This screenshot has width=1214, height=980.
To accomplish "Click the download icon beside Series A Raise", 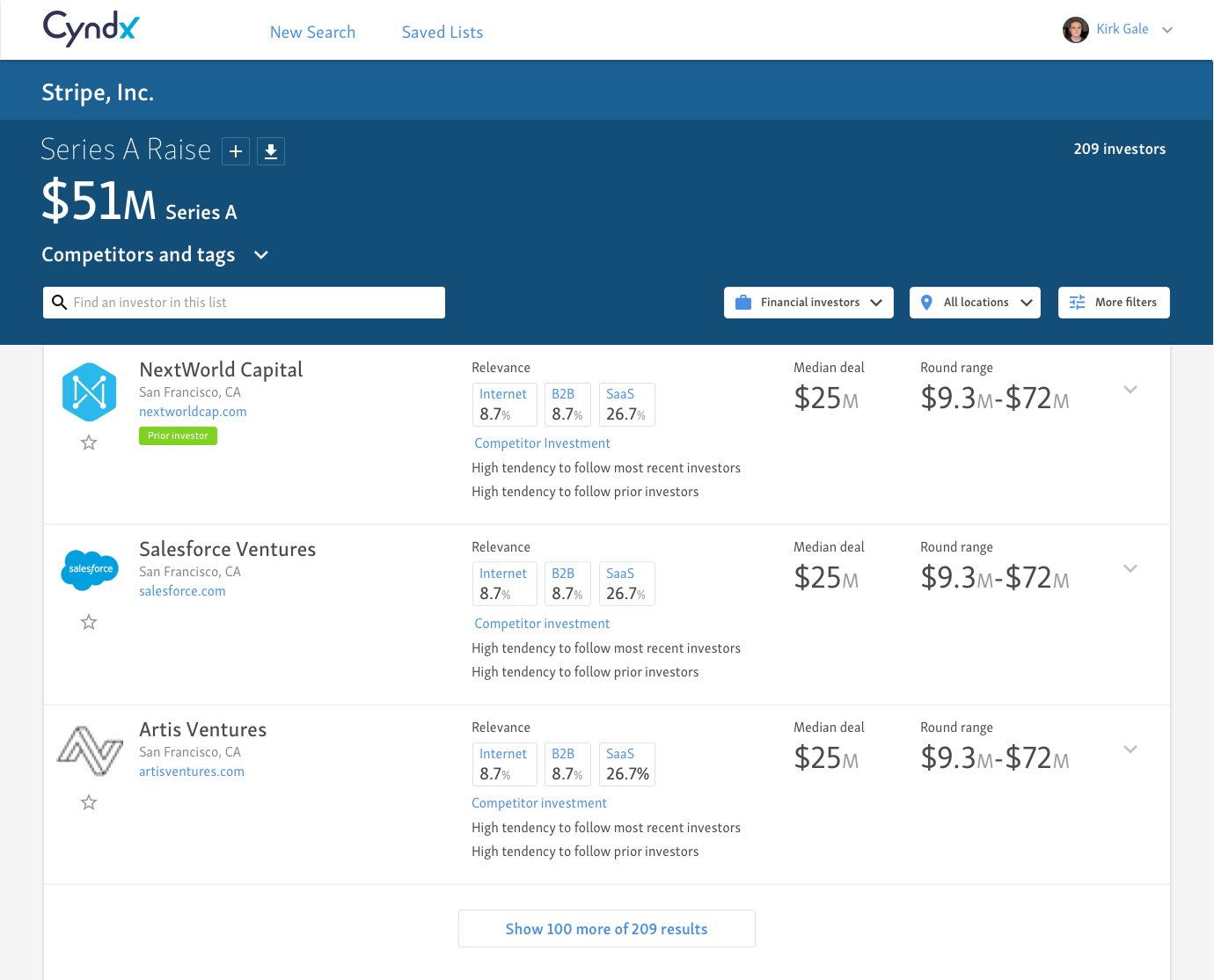I will tap(271, 151).
